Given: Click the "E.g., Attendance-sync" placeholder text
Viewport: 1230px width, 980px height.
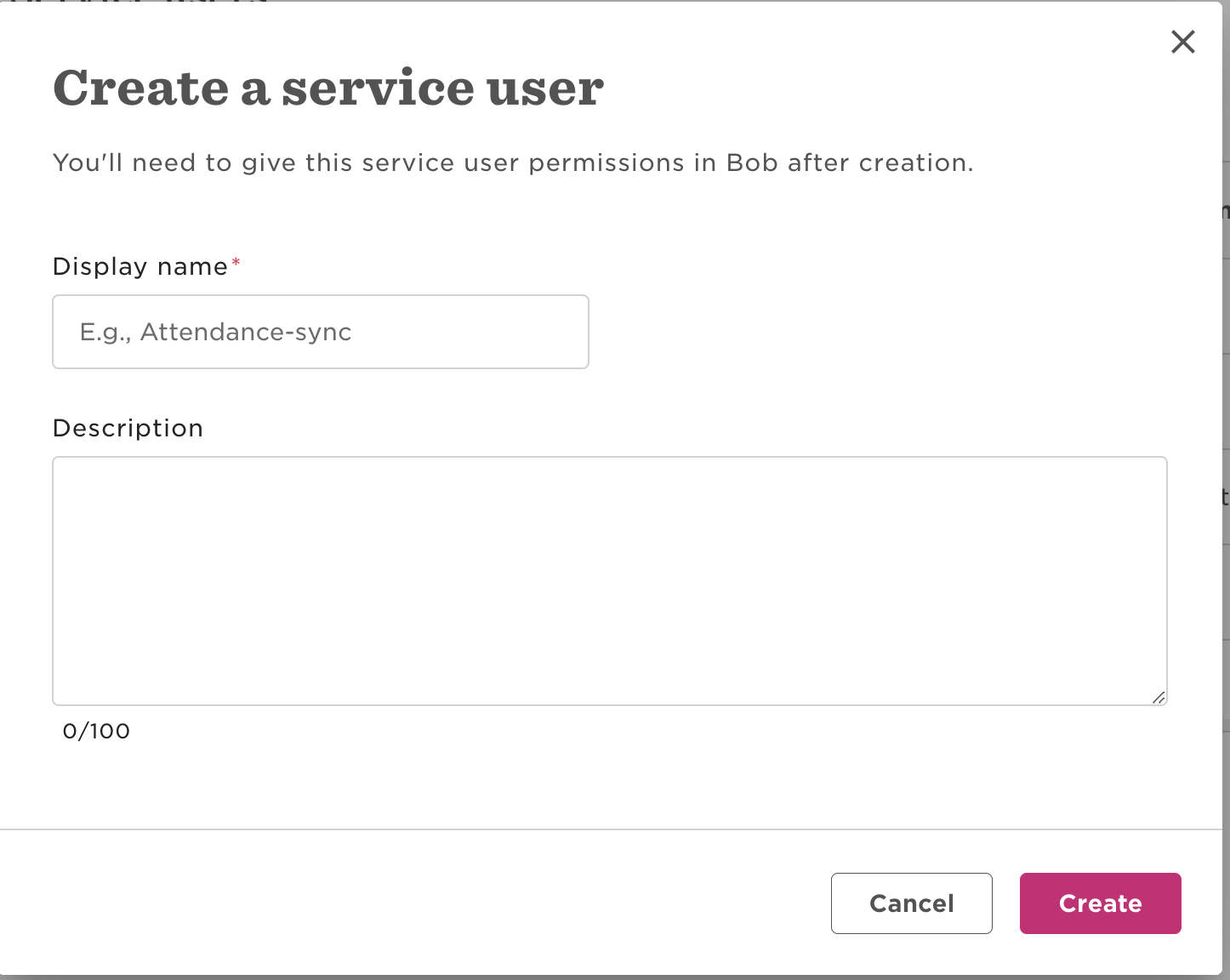Looking at the screenshot, I should 215,332.
